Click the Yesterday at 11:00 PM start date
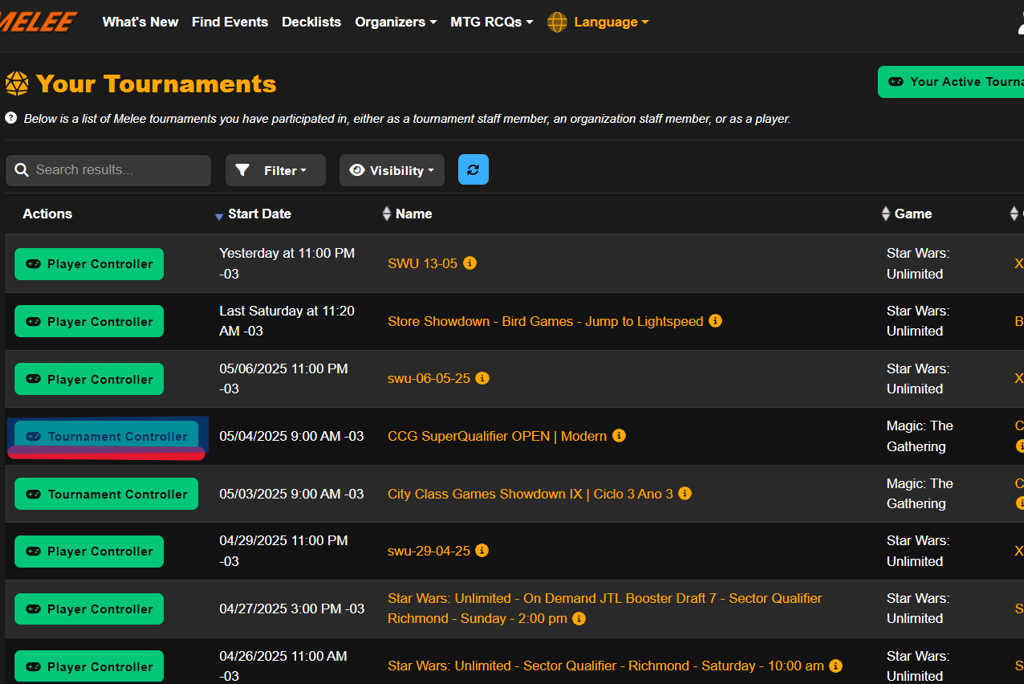 pyautogui.click(x=287, y=263)
